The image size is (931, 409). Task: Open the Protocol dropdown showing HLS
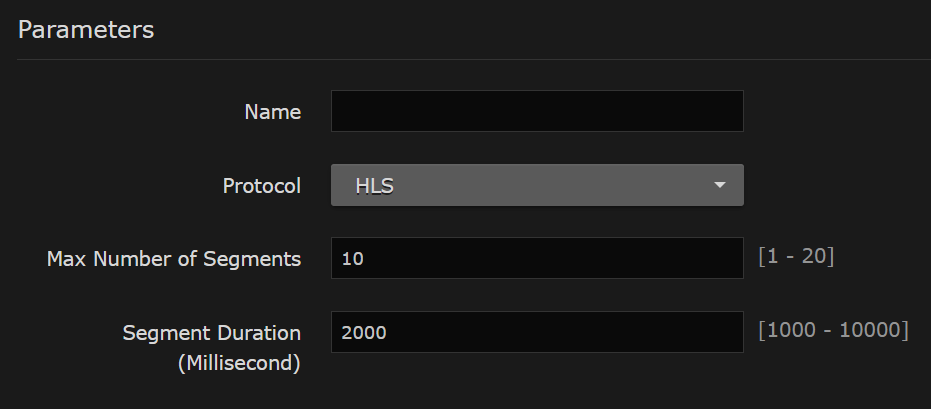[537, 186]
